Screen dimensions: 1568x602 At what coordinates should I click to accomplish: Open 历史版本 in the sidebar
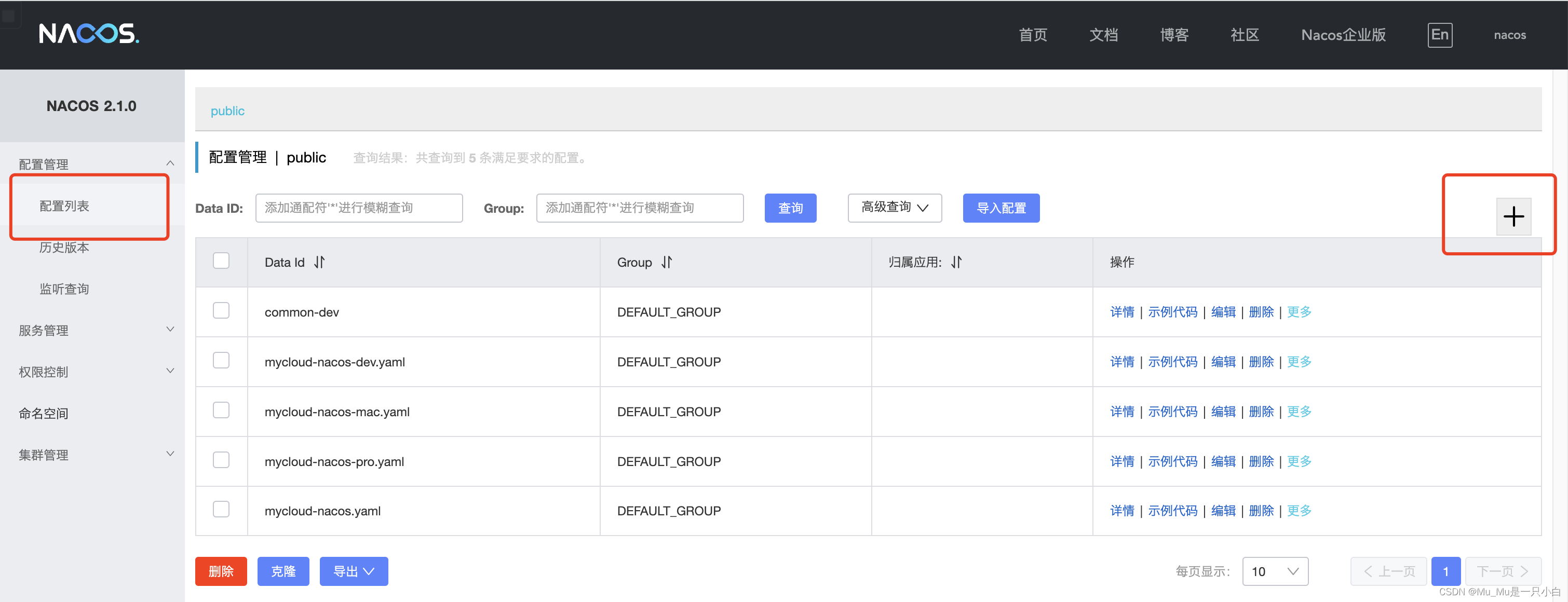tap(64, 248)
